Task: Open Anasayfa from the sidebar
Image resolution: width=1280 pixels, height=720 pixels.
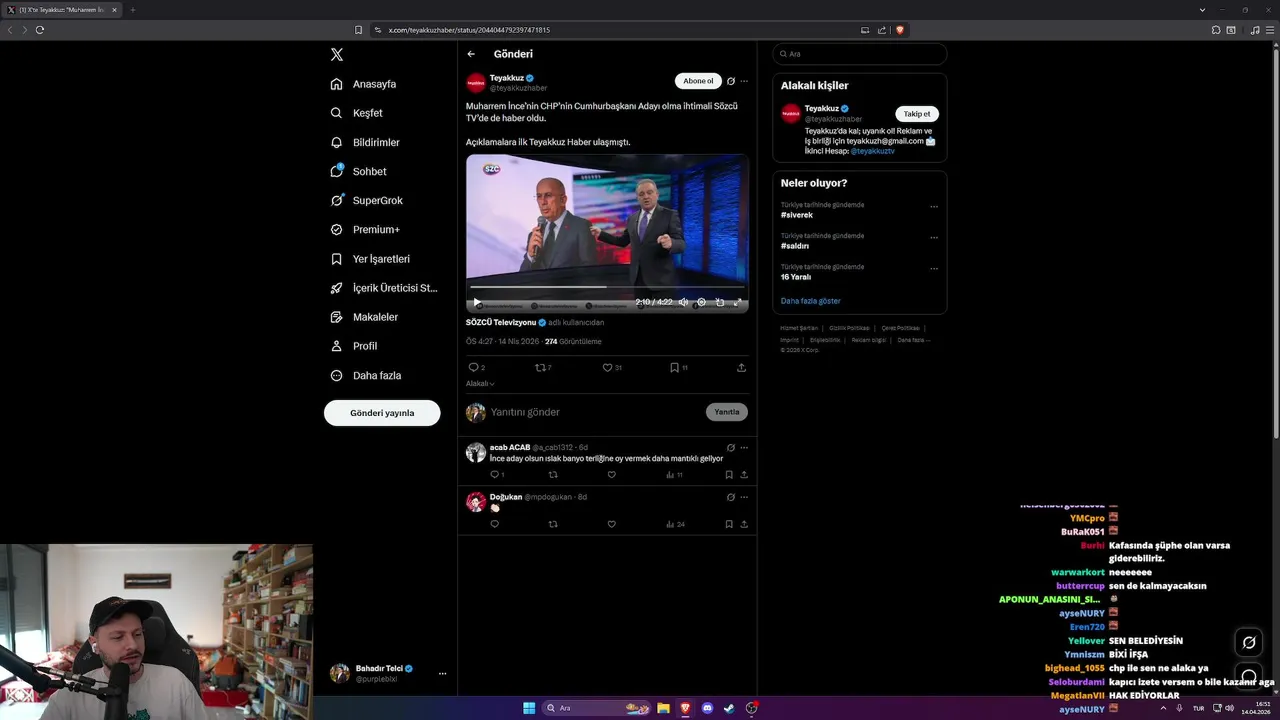Action: 364,84
